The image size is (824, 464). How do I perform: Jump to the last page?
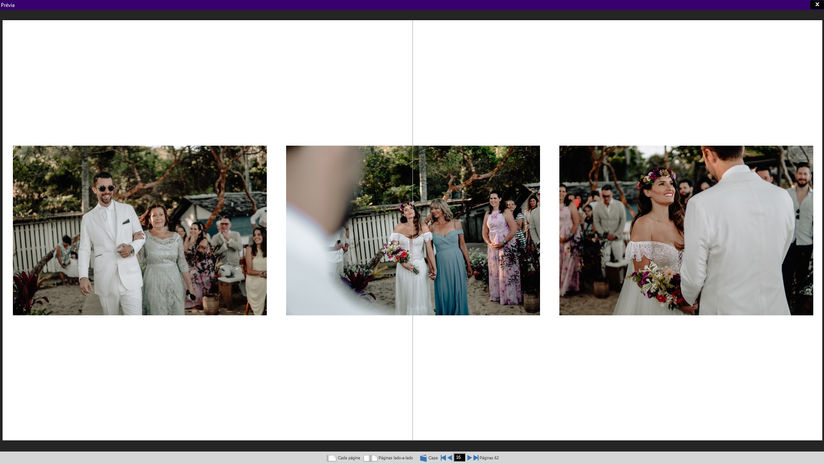click(476, 458)
